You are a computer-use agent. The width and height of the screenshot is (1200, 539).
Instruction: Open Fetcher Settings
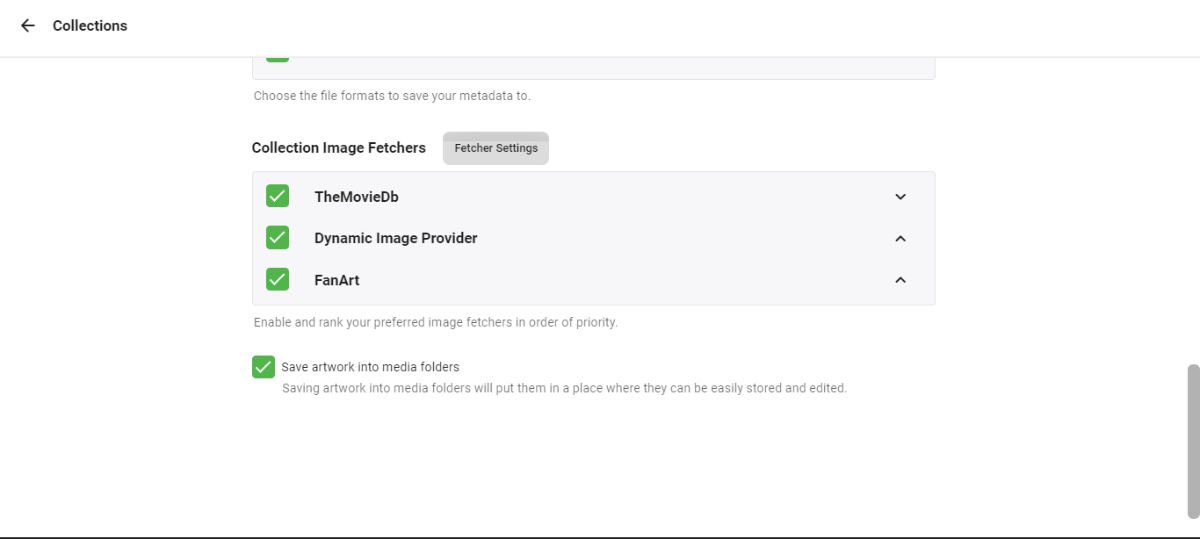496,148
